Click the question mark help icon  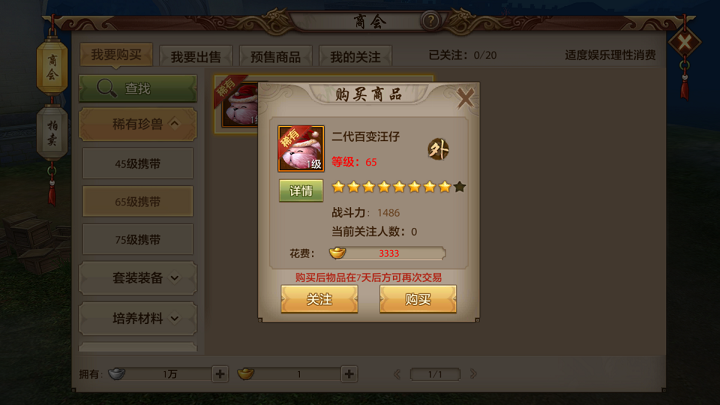(x=430, y=21)
